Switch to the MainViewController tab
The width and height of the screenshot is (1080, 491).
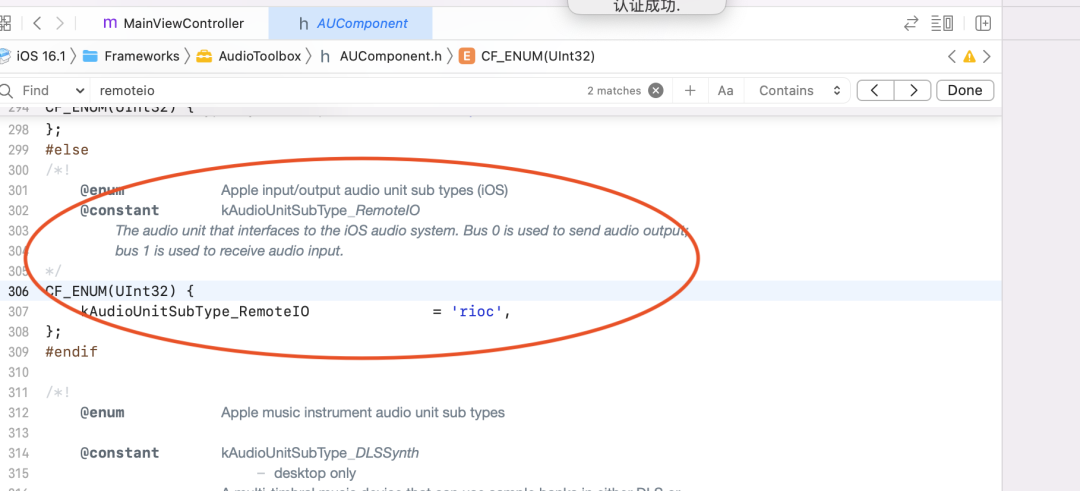click(173, 23)
